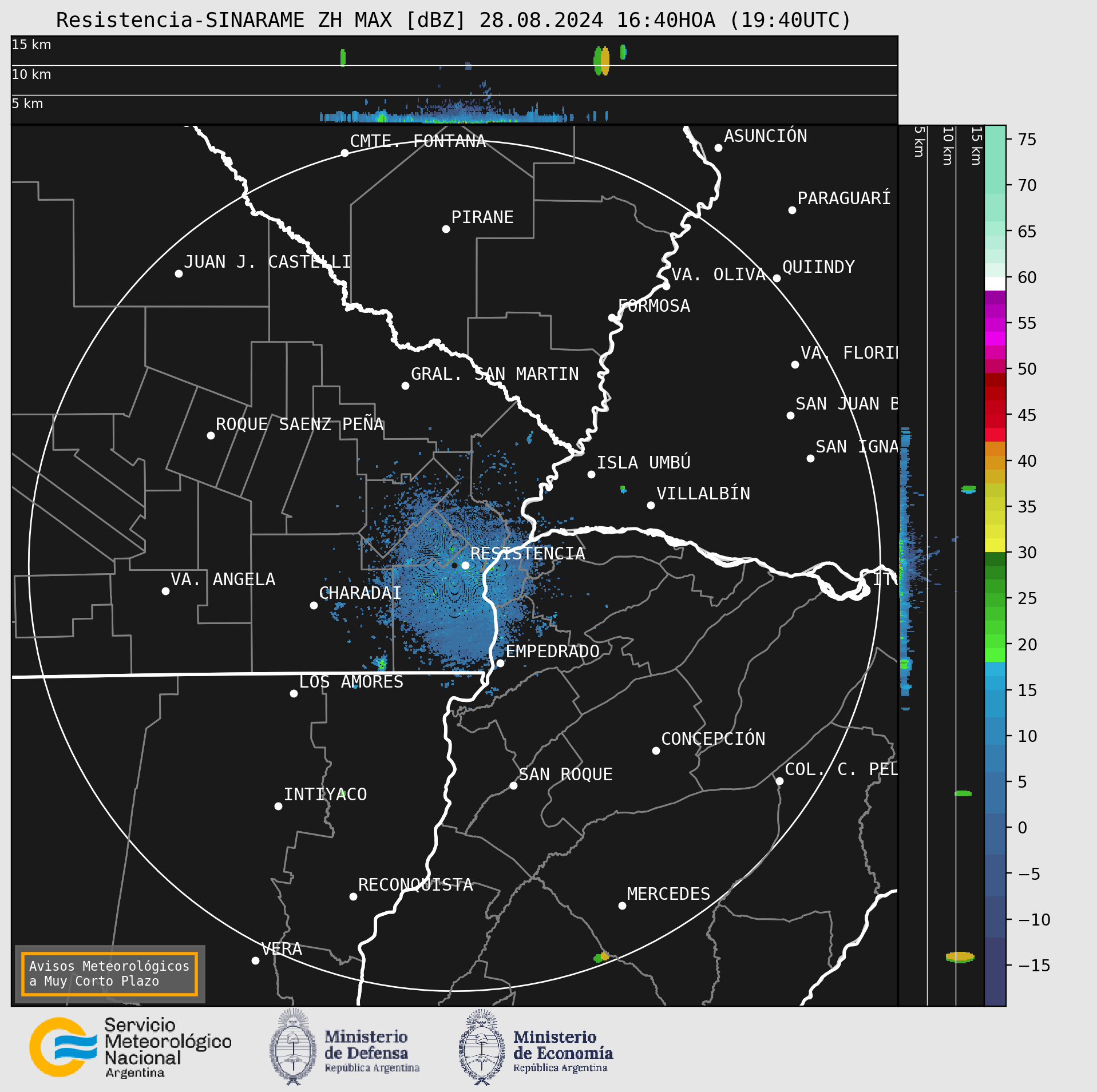The height and width of the screenshot is (1092, 1097).
Task: Click the GRAL. SAN MARTIN label
Action: 495,374
